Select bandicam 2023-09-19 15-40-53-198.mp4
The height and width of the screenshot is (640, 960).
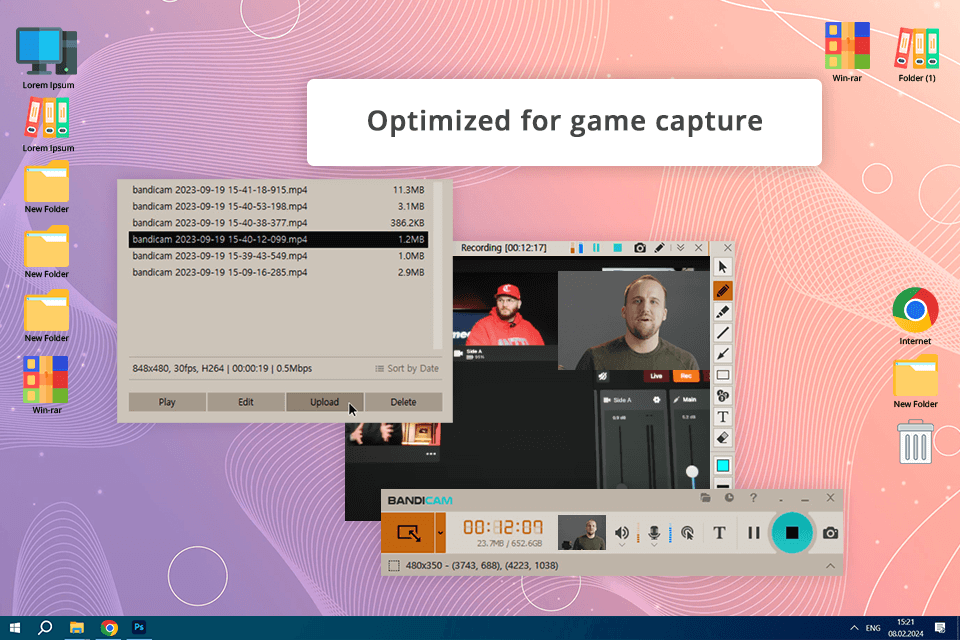pyautogui.click(x=279, y=206)
